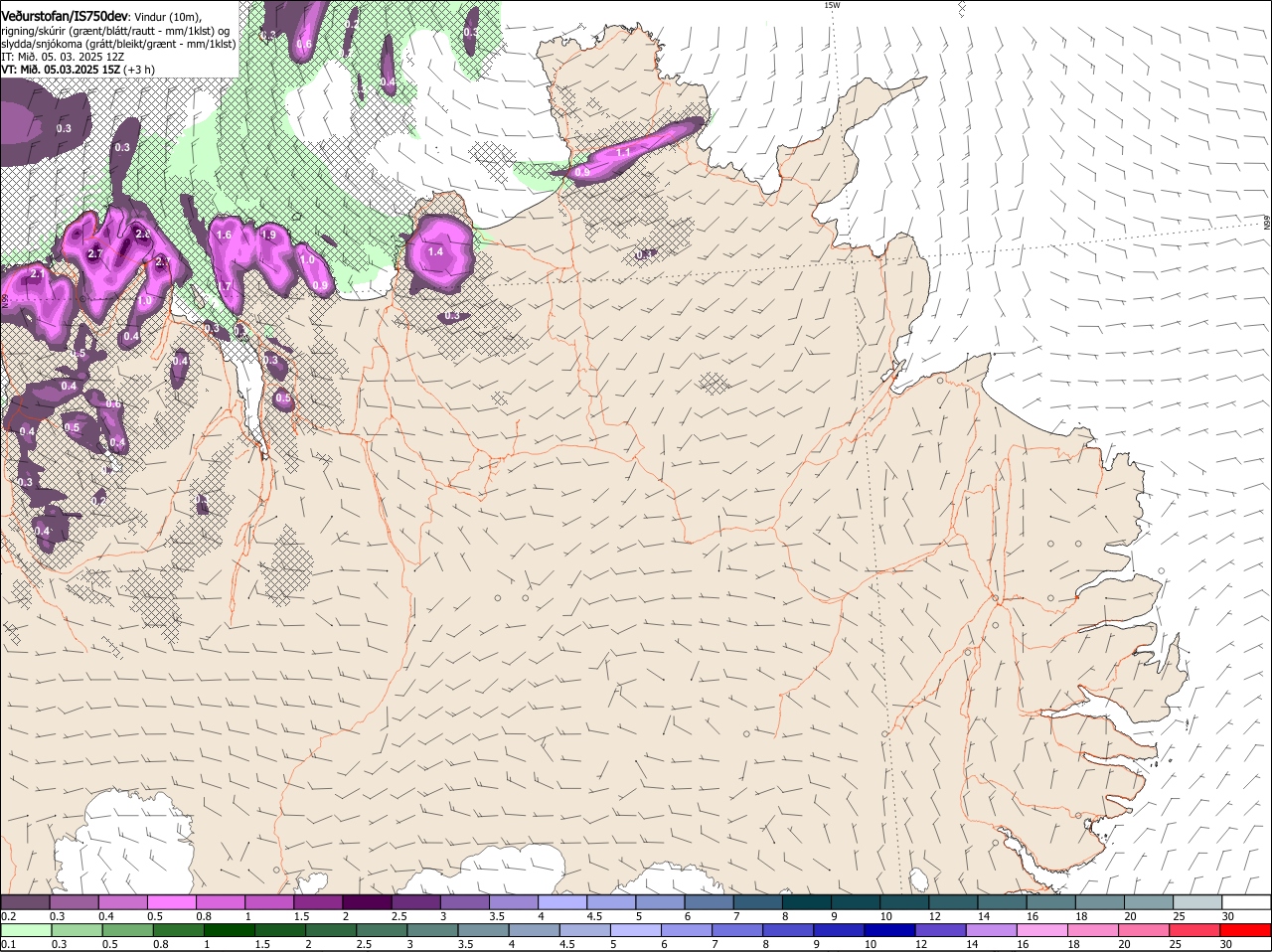
Task: Click the 1.1 precipitation value on the map
Action: [624, 153]
